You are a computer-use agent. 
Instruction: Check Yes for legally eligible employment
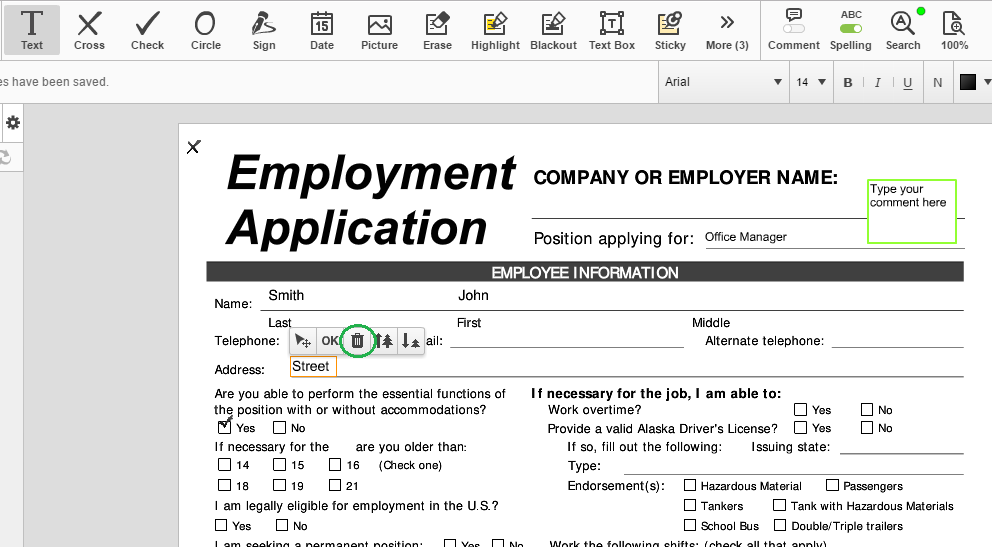point(221,525)
